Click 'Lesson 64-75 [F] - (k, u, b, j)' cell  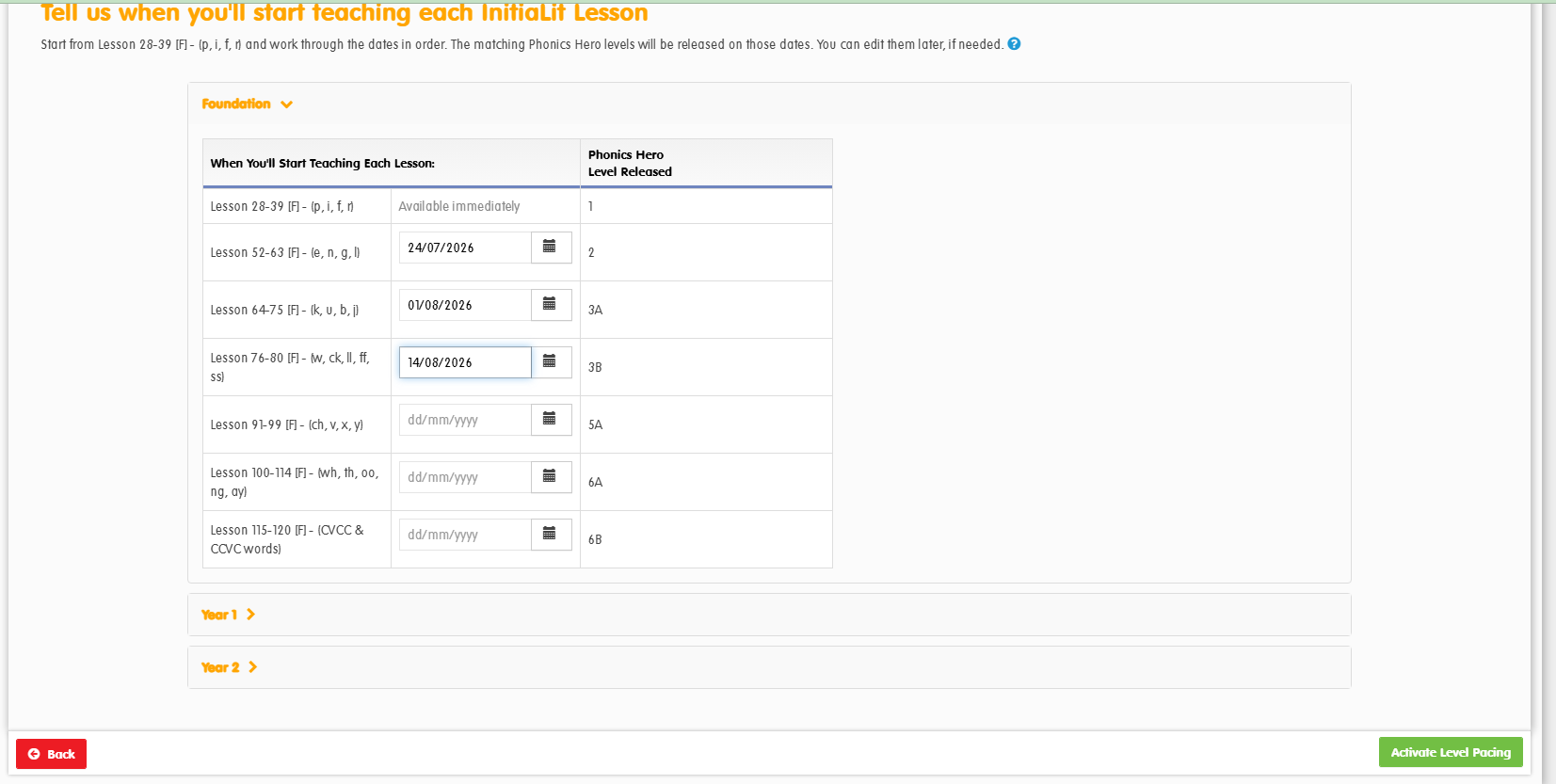click(297, 310)
